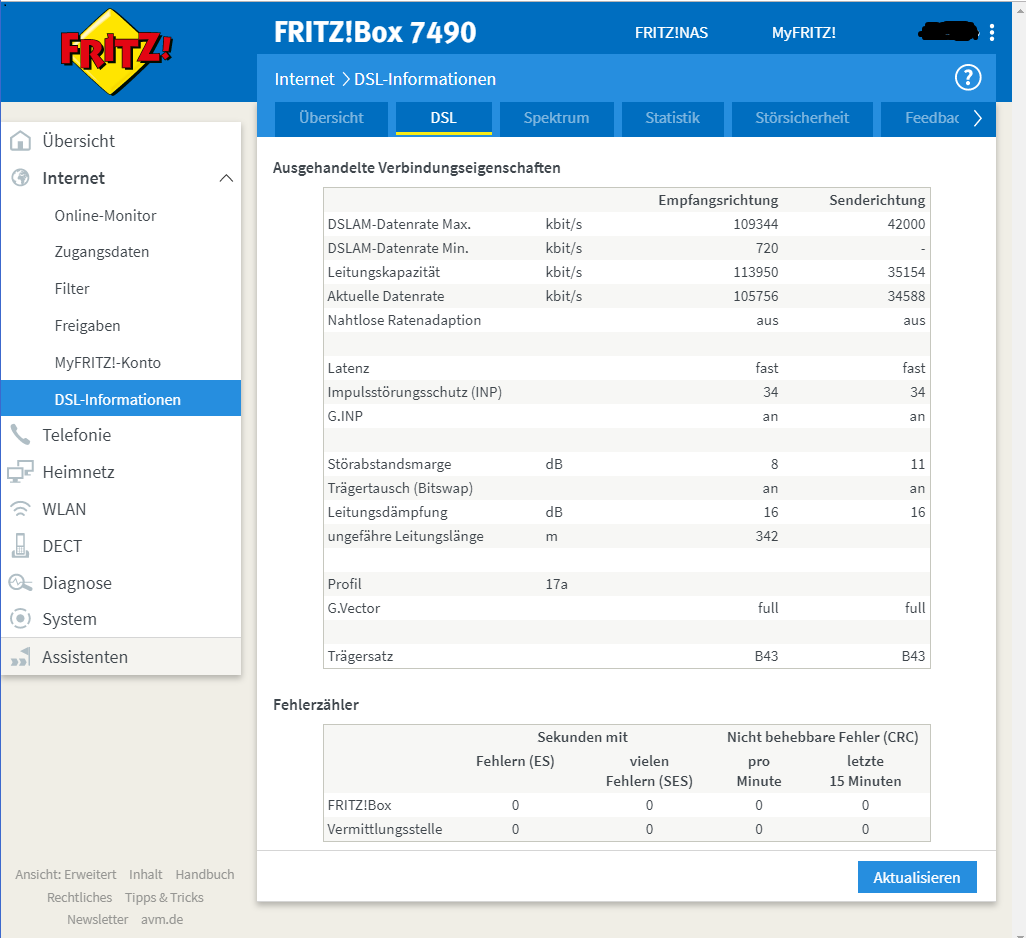1026x938 pixels.
Task: Click the DECT handset icon
Action: tap(20, 546)
